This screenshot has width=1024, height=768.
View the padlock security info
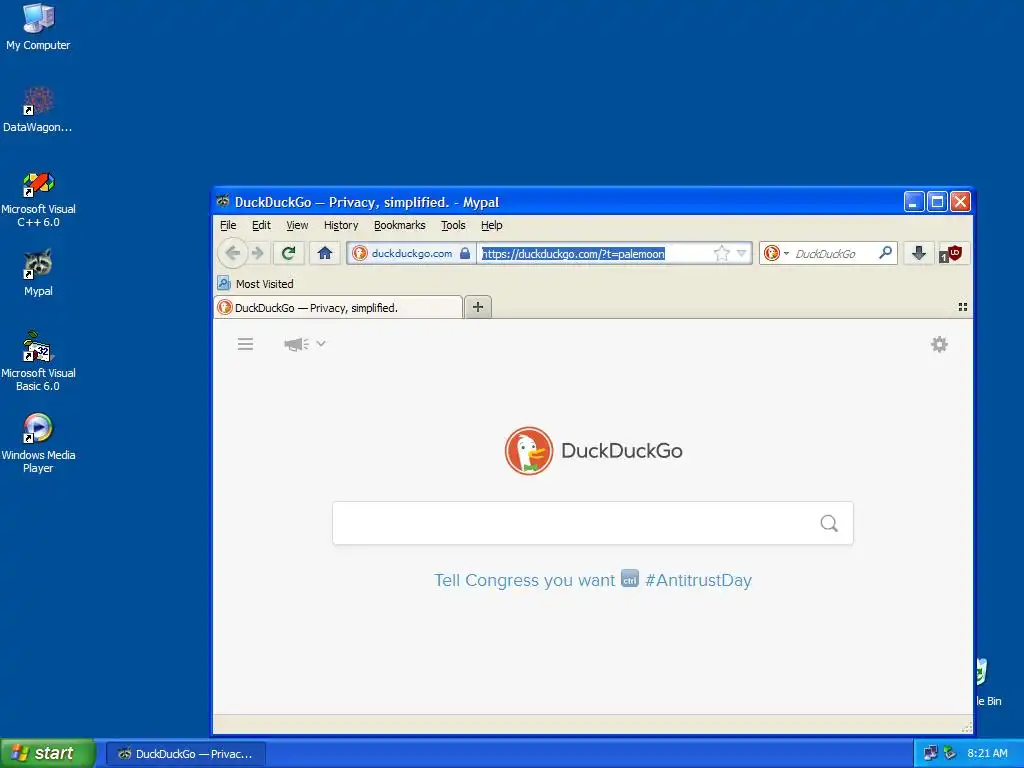464,253
